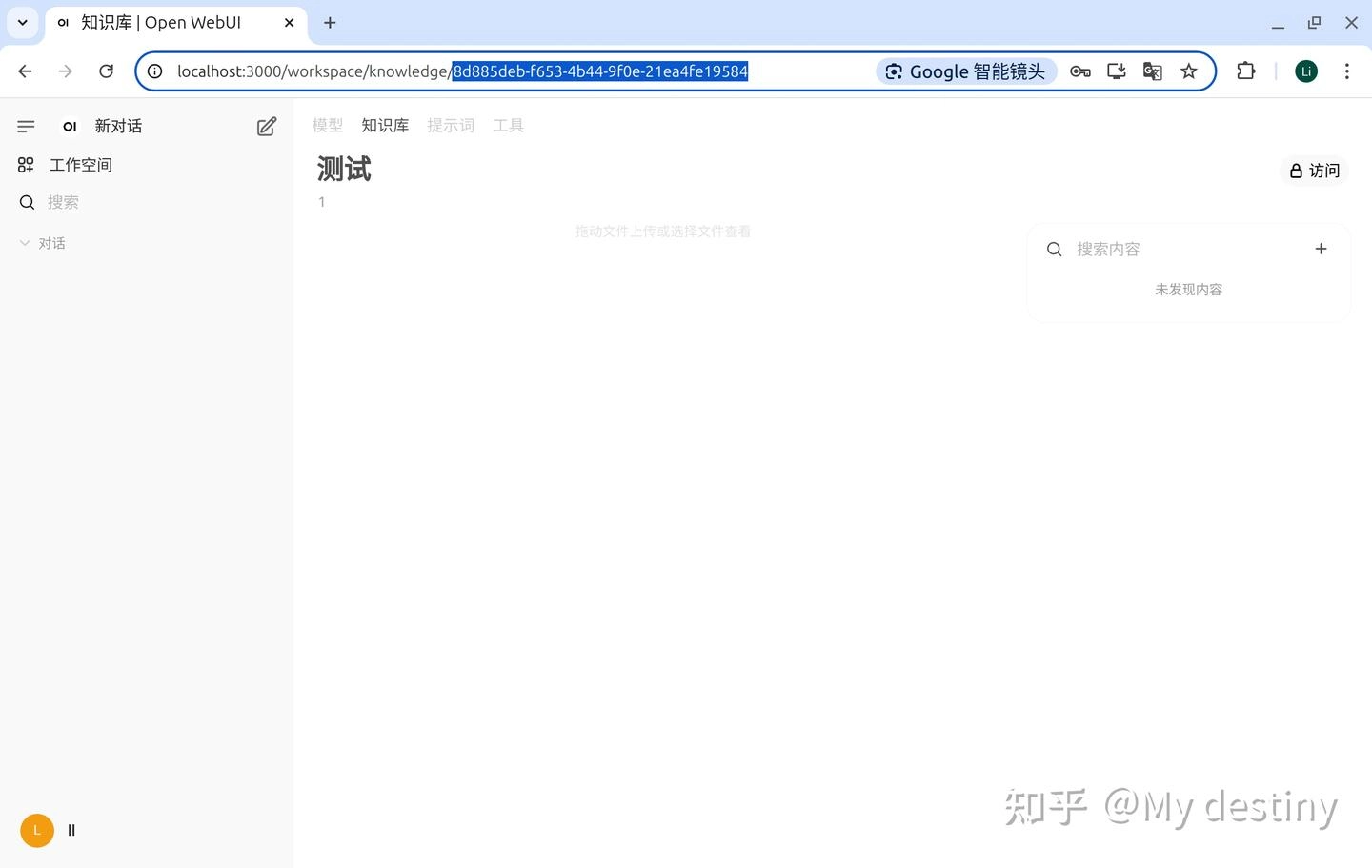The image size is (1372, 868).
Task: Collapse the 对话 chats section chevron
Action: [x=25, y=243]
